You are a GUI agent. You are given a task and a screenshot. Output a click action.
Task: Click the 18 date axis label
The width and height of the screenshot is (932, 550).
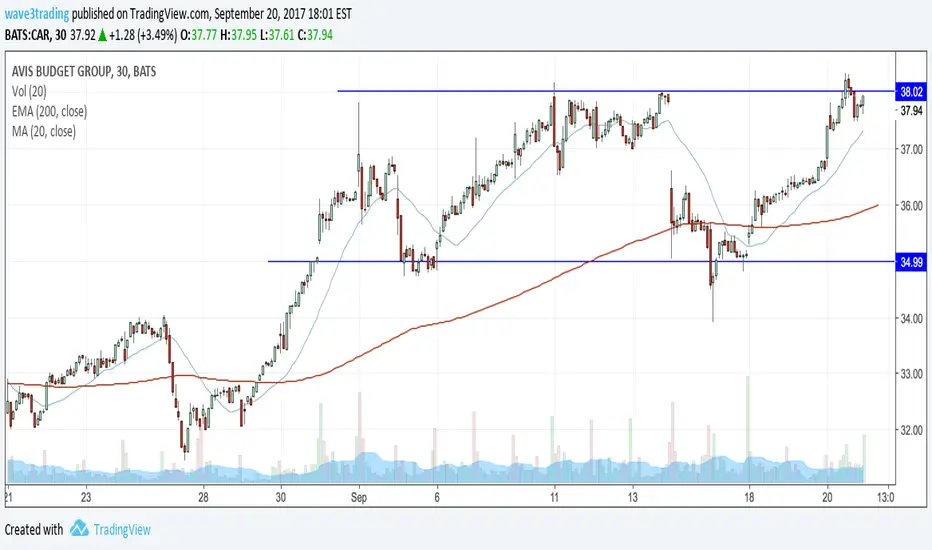(749, 497)
